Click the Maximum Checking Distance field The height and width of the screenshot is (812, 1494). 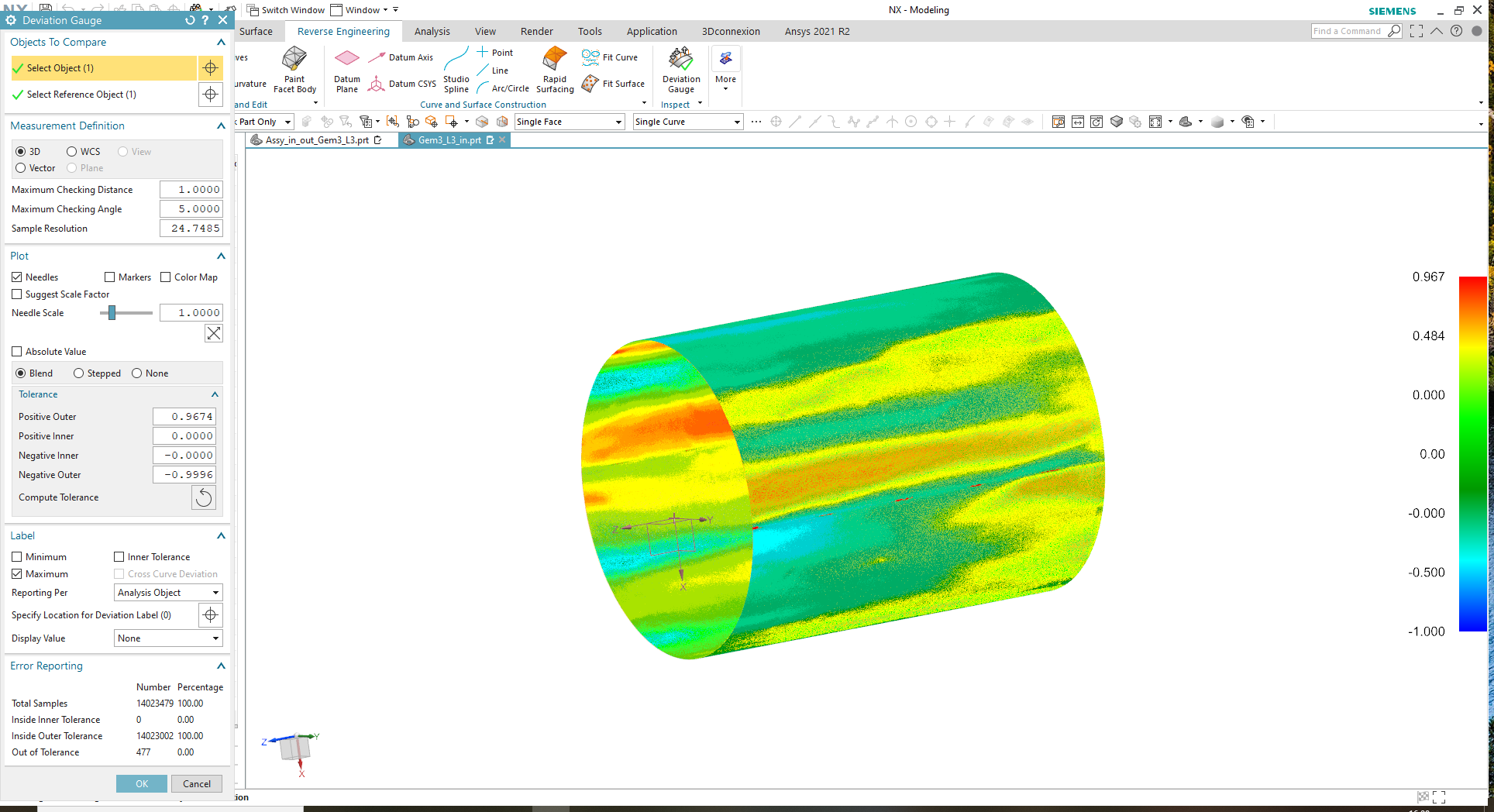(191, 190)
